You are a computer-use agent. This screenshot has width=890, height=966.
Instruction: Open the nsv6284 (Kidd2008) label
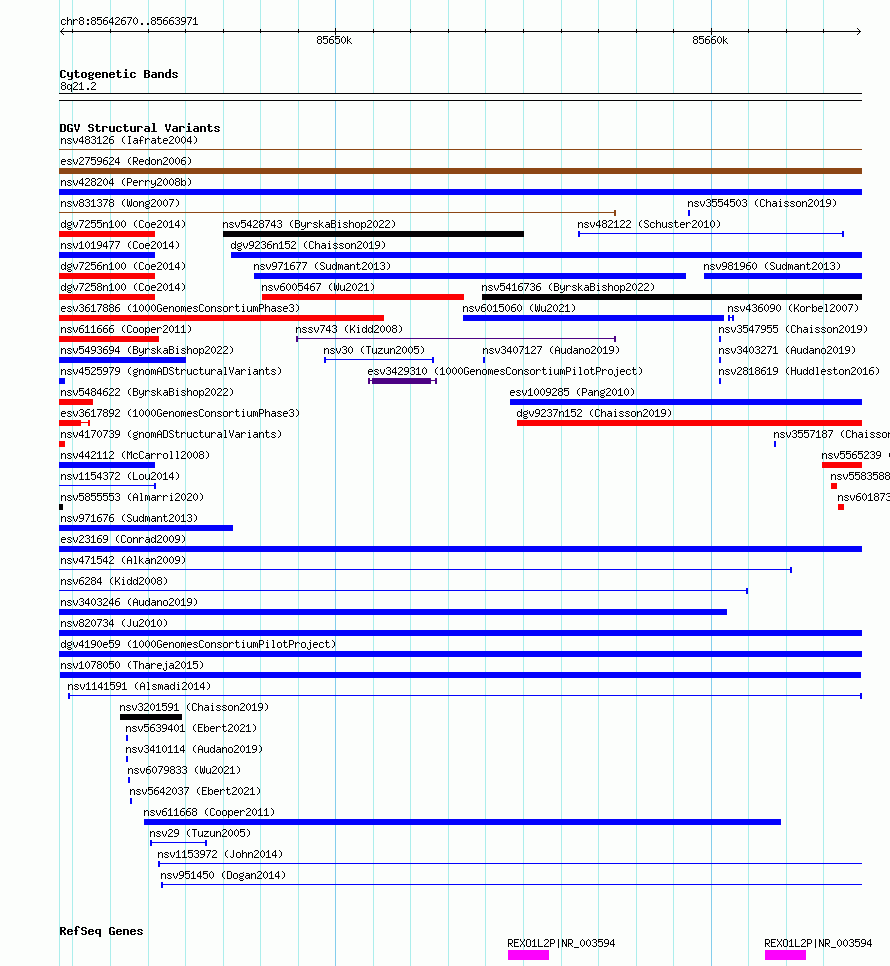coord(114,580)
